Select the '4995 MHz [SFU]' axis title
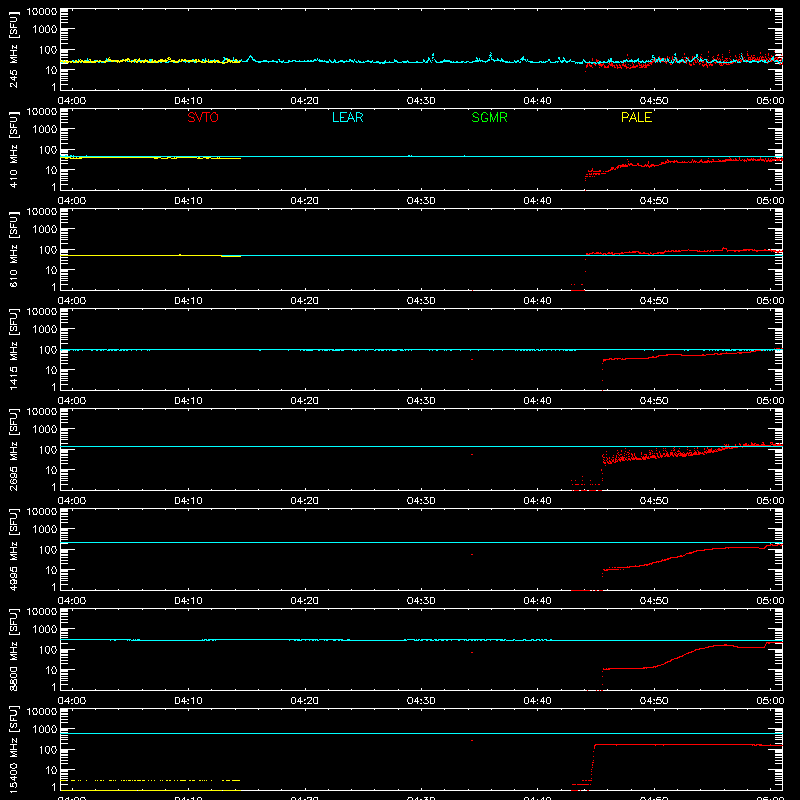The height and width of the screenshot is (800, 800). click(x=14, y=549)
